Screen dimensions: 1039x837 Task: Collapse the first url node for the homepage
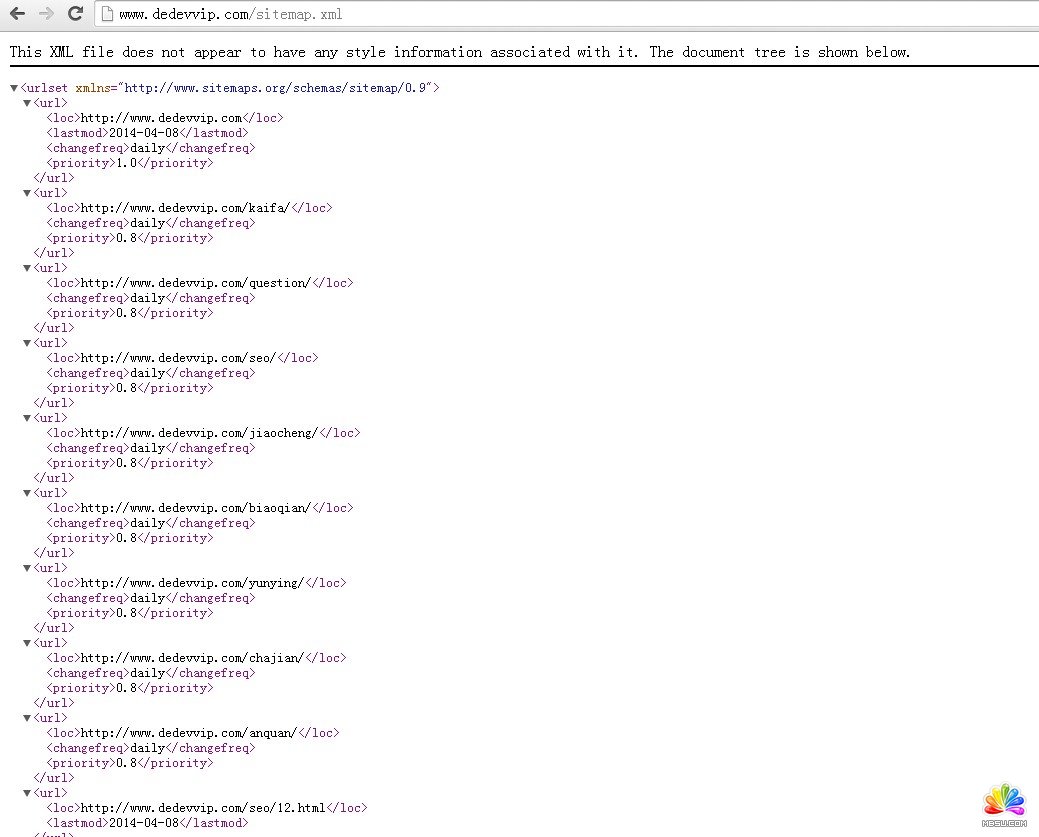tap(27, 104)
